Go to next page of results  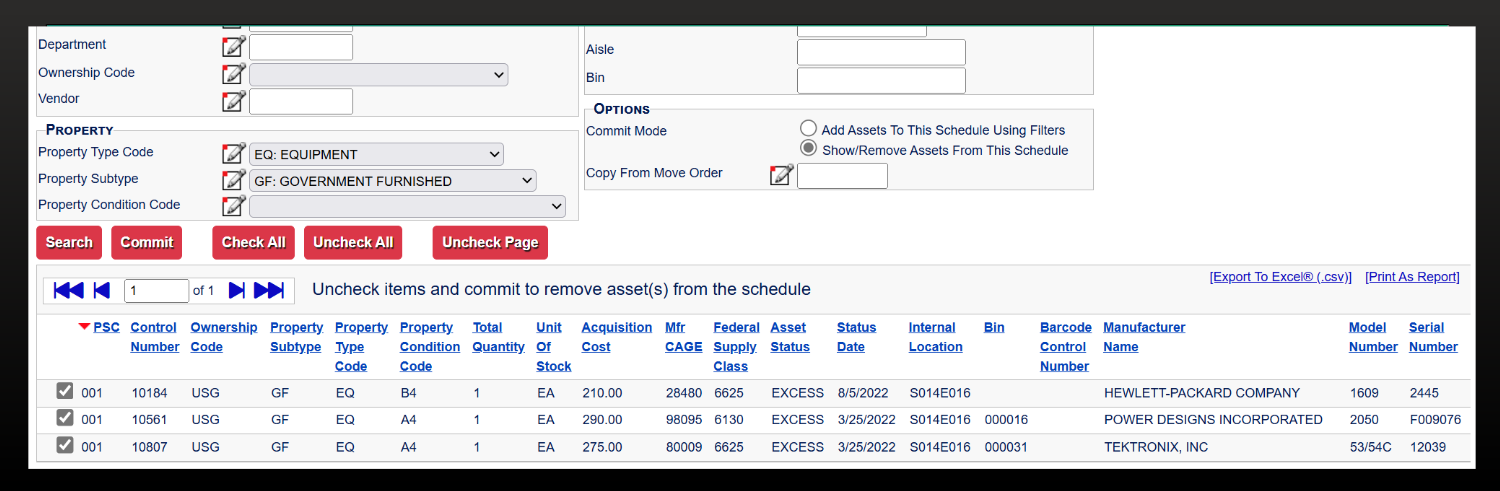coord(237,290)
